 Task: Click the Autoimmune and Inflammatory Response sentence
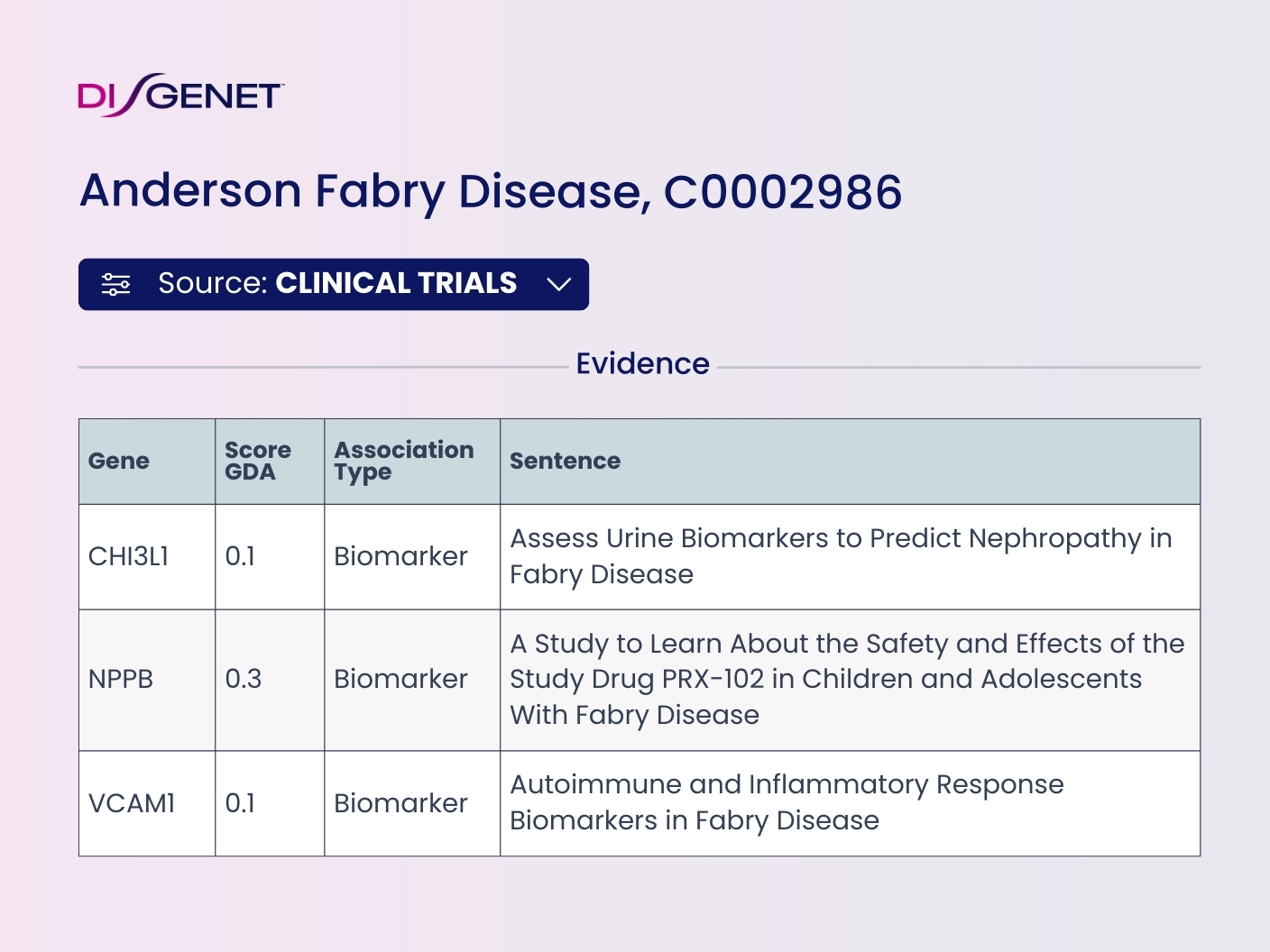(787, 802)
